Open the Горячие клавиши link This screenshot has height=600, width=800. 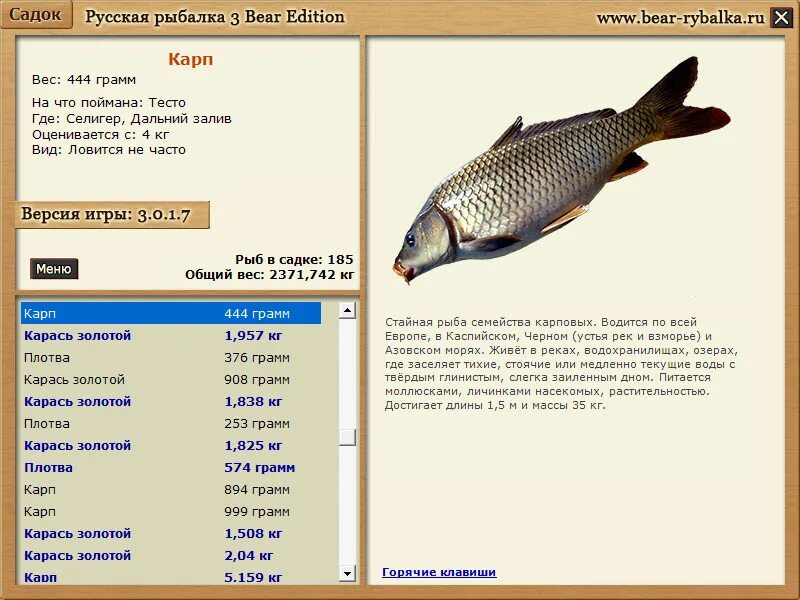pyautogui.click(x=439, y=572)
